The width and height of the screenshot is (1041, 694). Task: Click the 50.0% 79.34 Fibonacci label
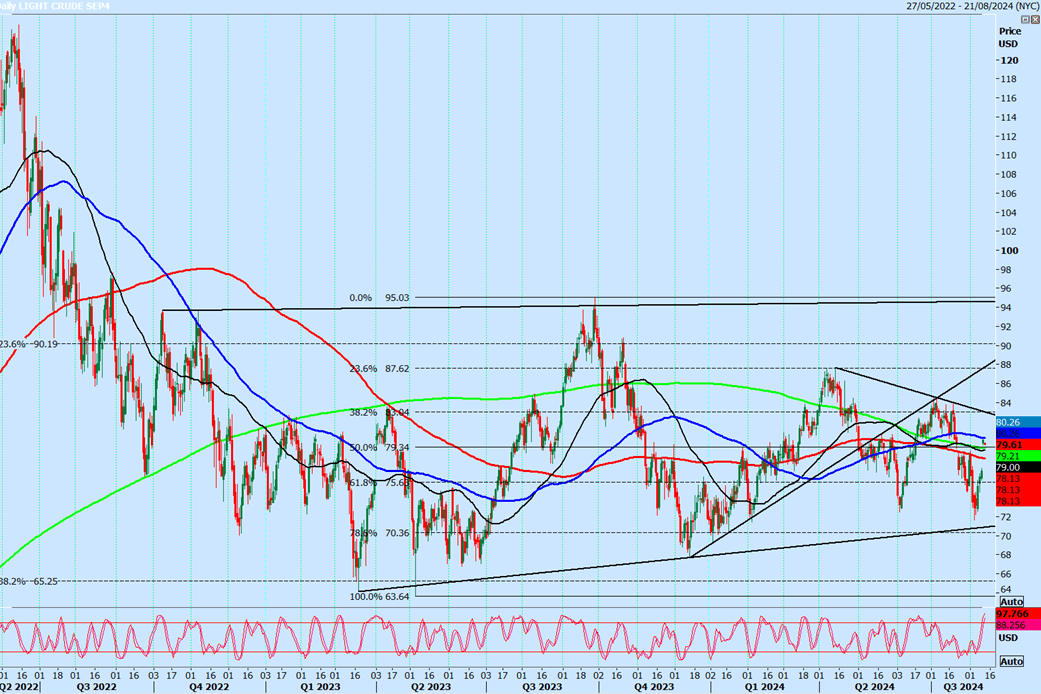(379, 448)
